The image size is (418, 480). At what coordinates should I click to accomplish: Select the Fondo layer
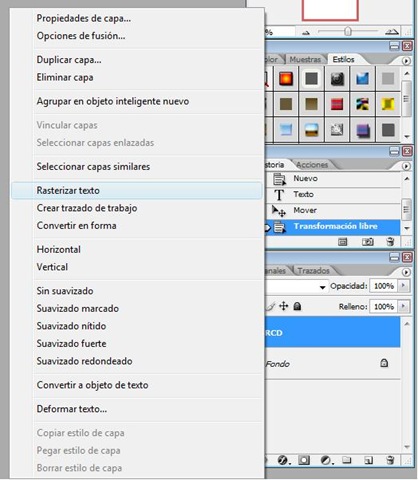(x=333, y=363)
